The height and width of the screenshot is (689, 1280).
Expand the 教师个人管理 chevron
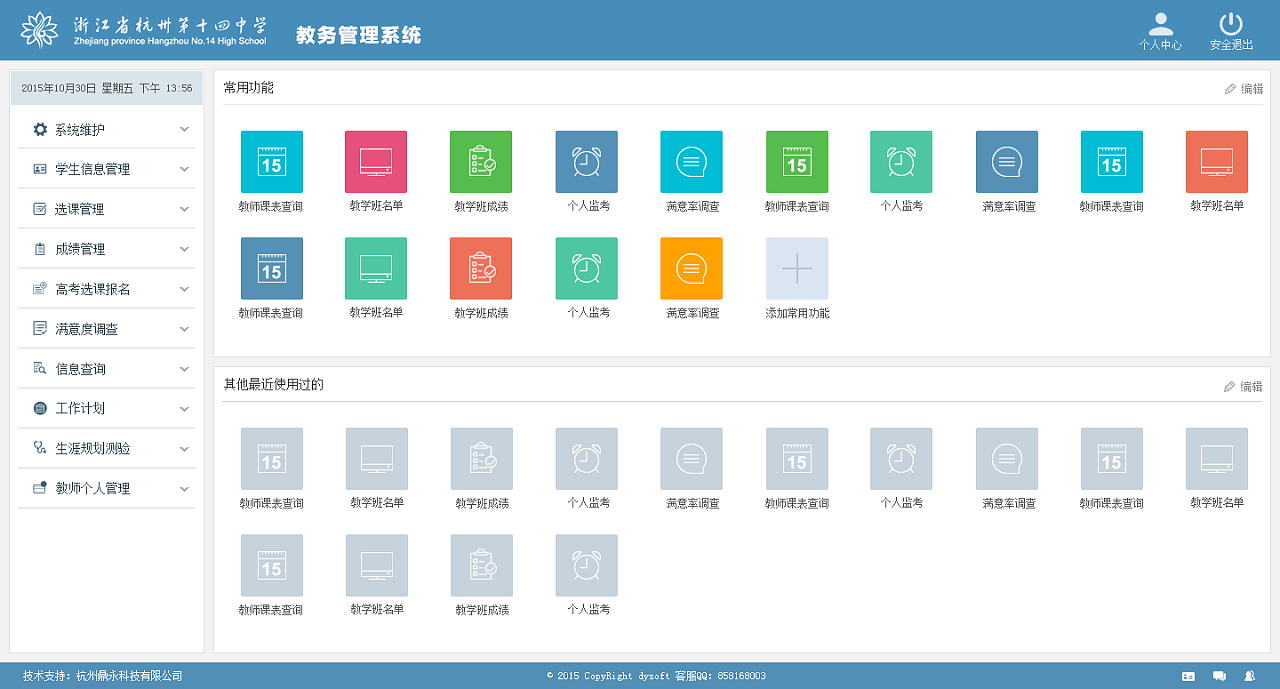184,488
